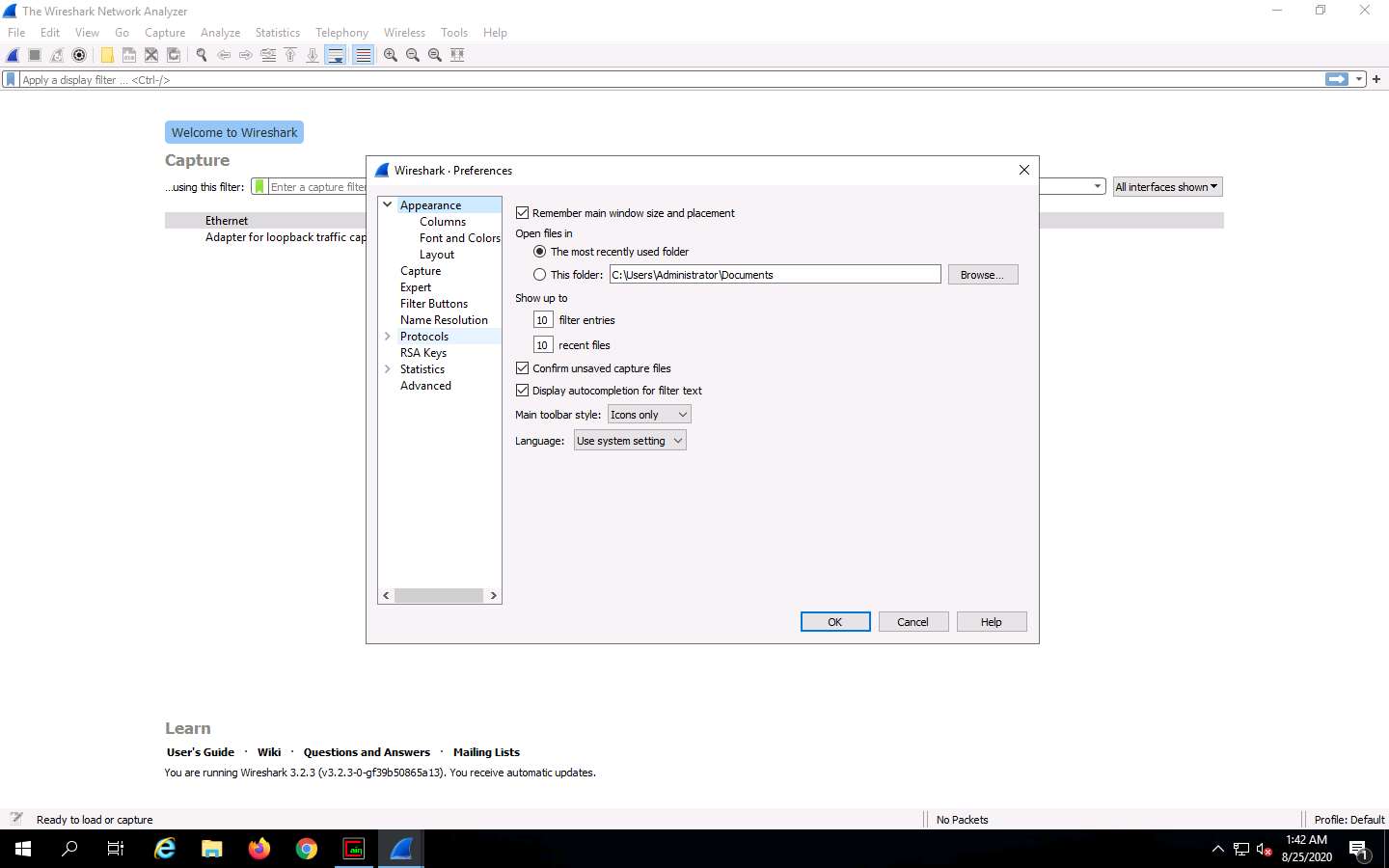
Task: Click the find packet magnifier icon
Action: pyautogui.click(x=202, y=55)
